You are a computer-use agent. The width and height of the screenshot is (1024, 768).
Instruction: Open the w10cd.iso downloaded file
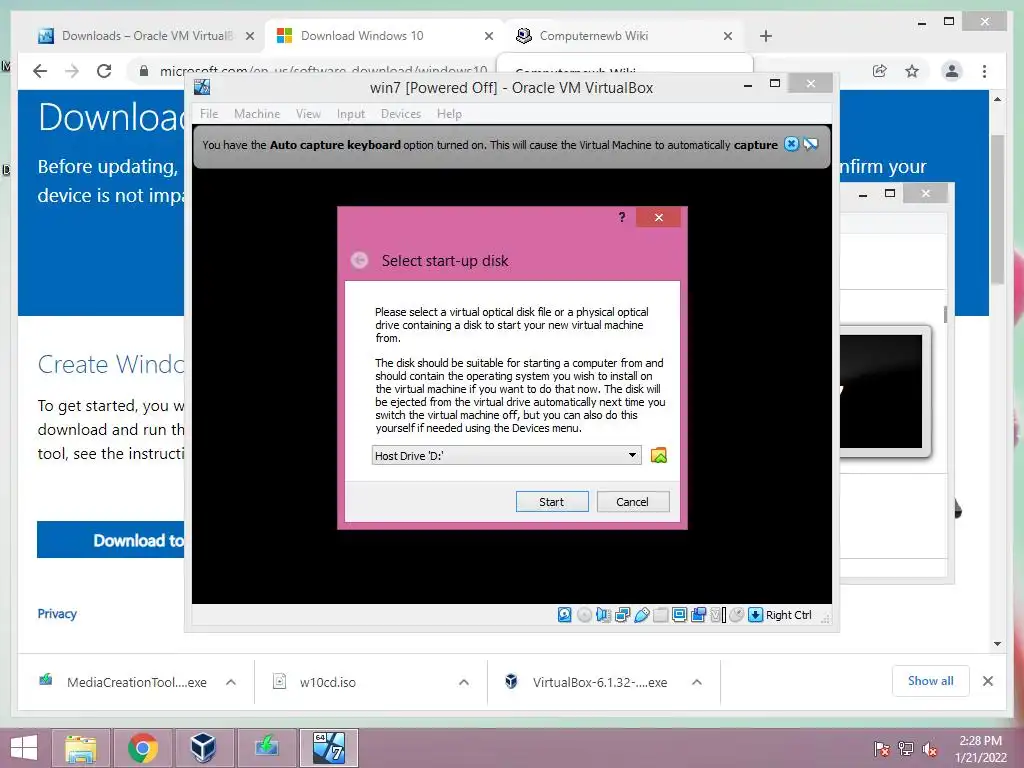[328, 682]
